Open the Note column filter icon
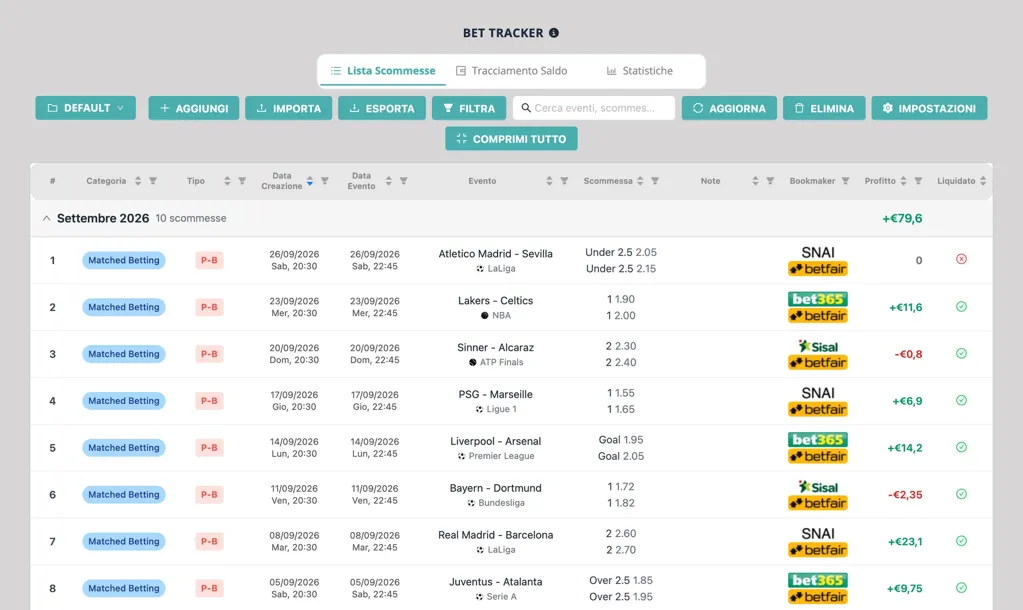Screen dimensions: 1023x610 (x=771, y=181)
